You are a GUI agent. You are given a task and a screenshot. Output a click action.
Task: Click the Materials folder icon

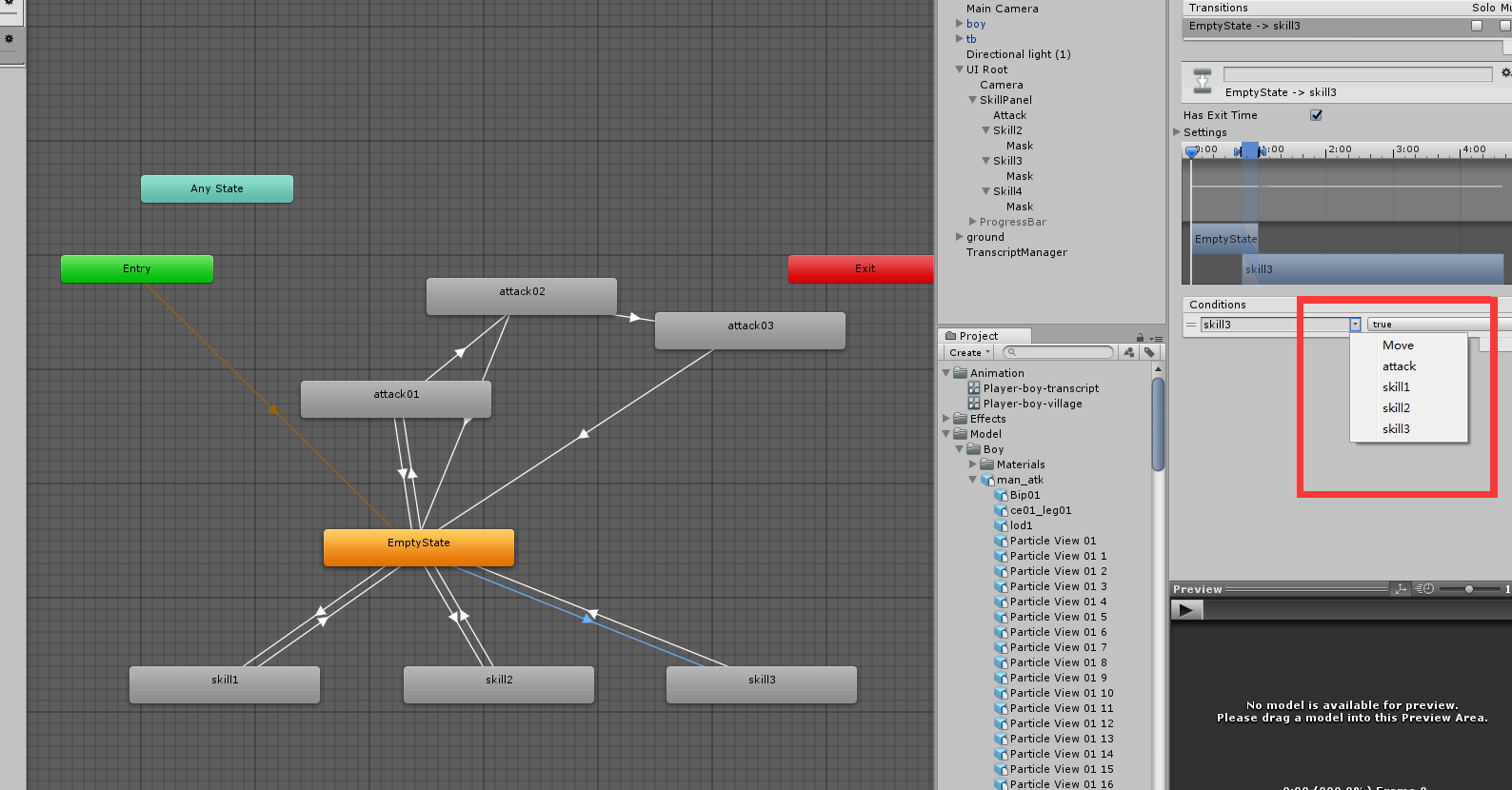986,464
